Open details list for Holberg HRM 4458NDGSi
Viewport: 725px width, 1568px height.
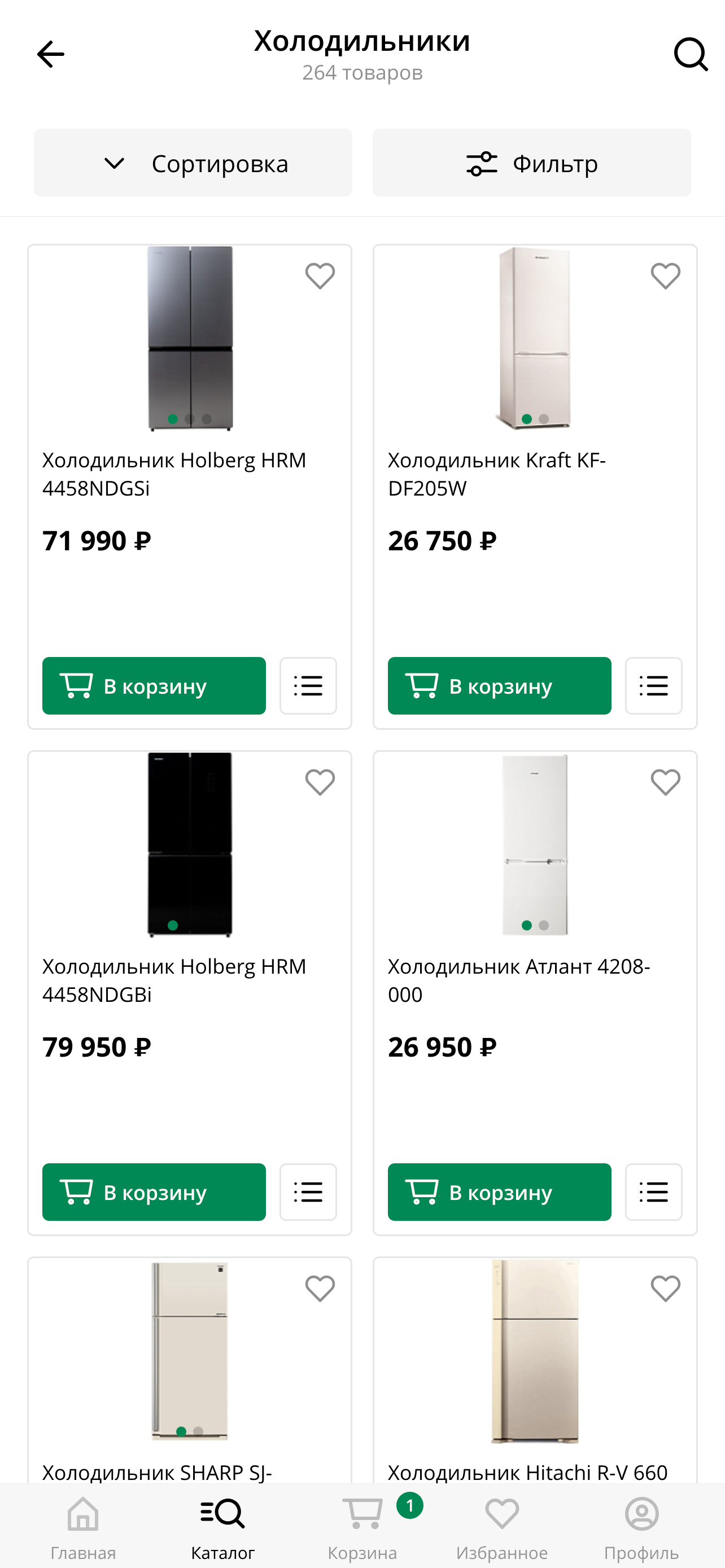[308, 685]
